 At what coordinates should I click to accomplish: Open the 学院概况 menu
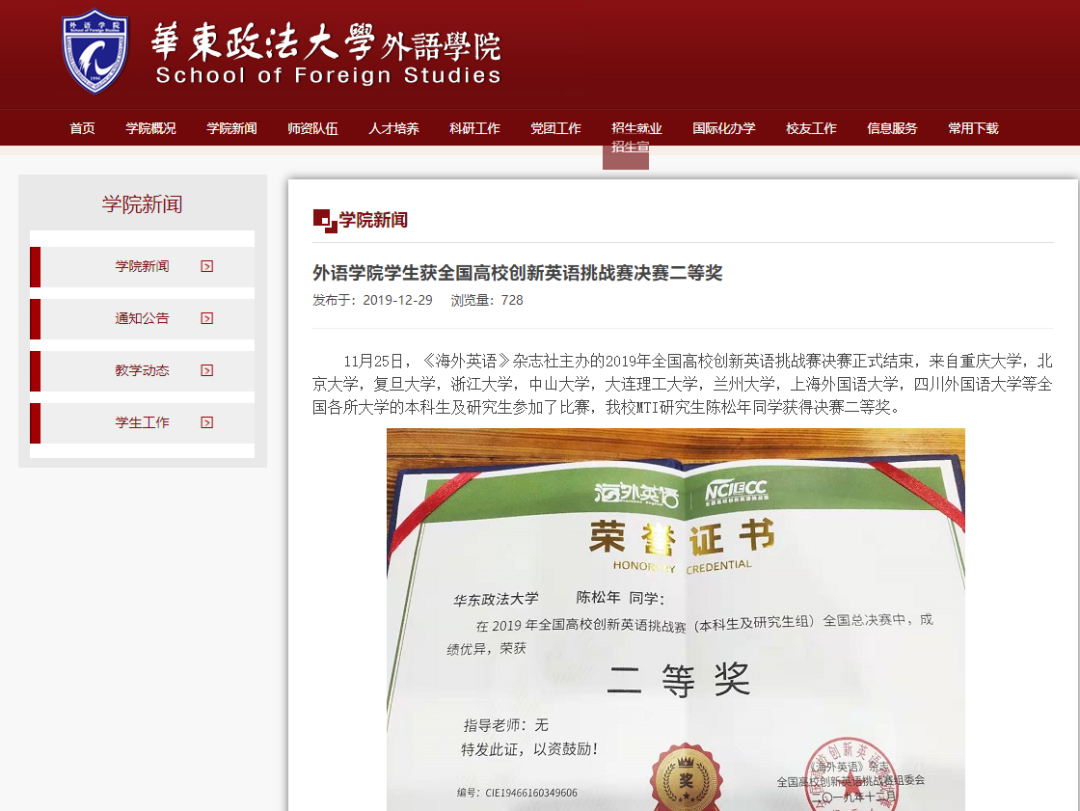point(151,128)
